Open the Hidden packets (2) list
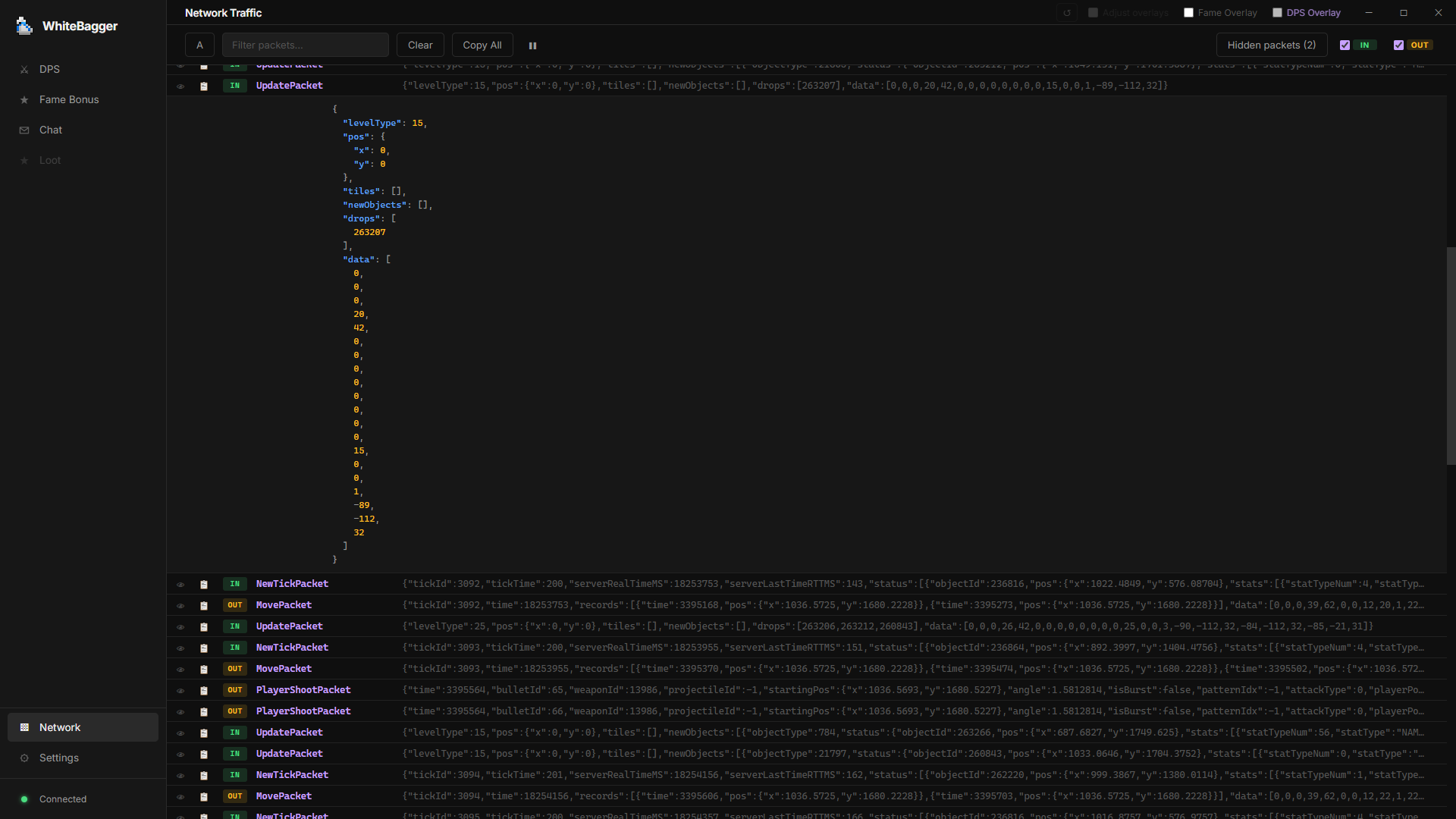The image size is (1456, 819). point(1272,45)
